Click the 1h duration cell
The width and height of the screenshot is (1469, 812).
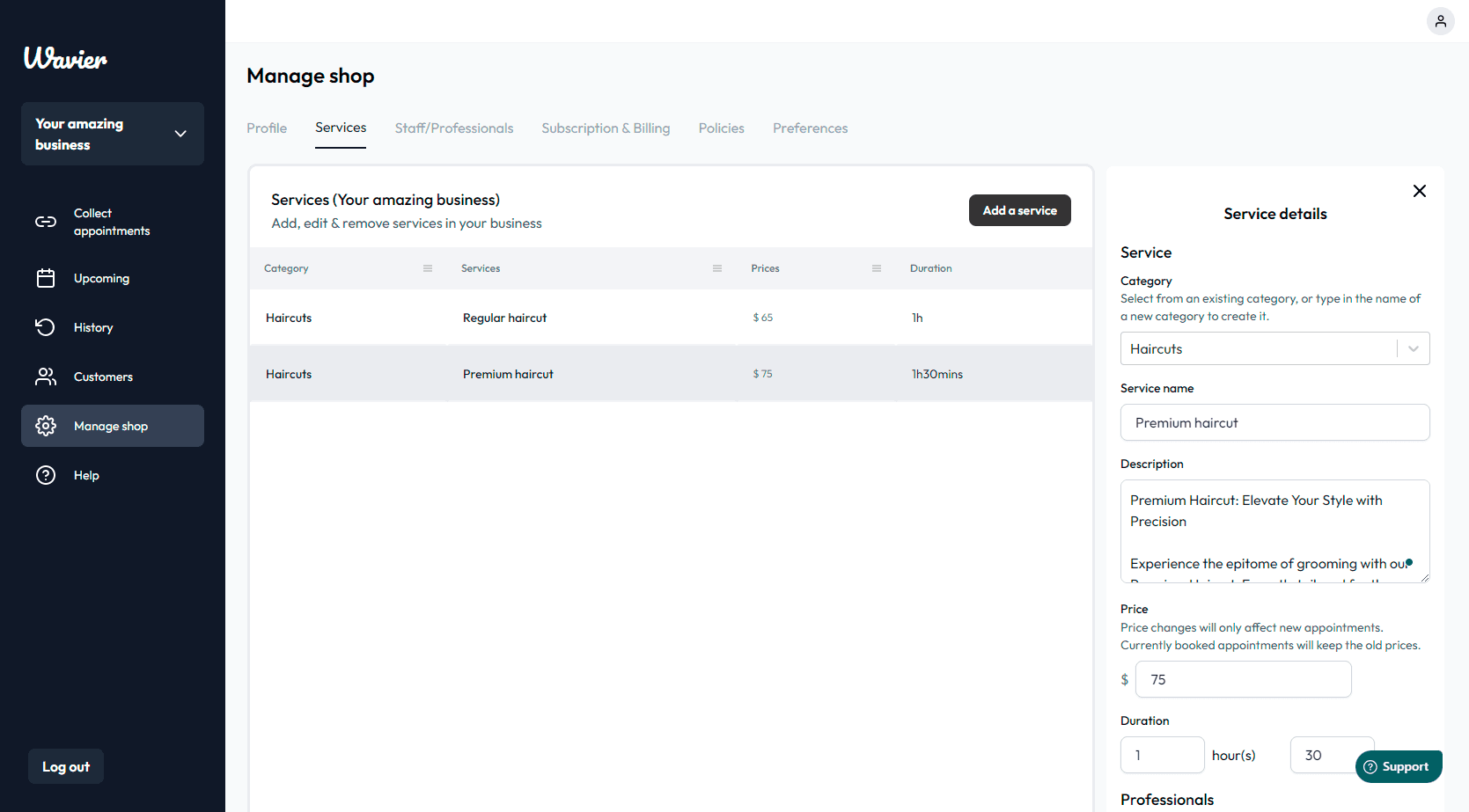[917, 318]
